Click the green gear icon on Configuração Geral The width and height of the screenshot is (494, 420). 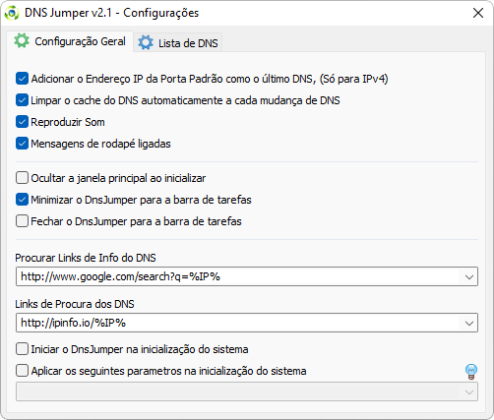pos(22,41)
